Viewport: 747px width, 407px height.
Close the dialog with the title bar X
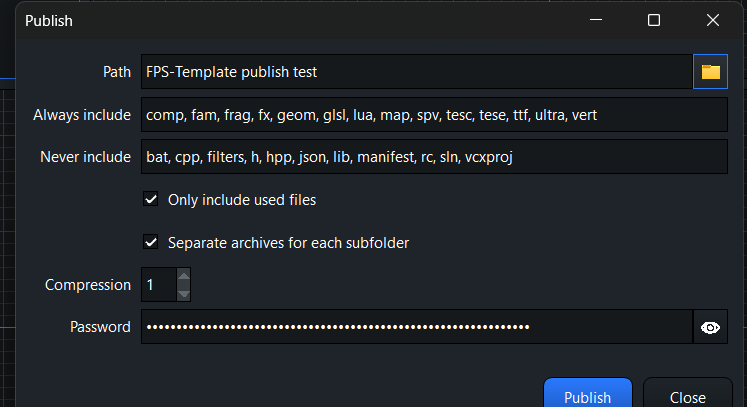[x=713, y=20]
